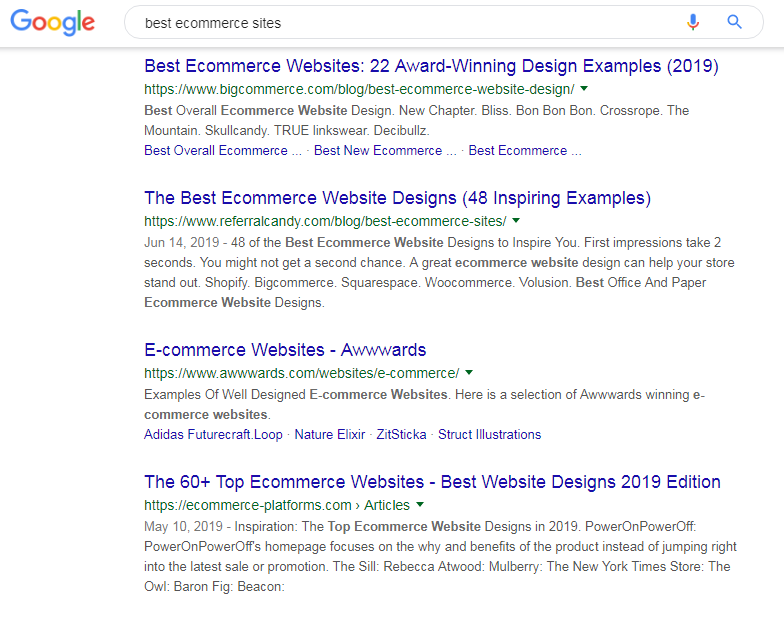Viewport: 784px width, 620px height.
Task: Click the green URL 'https://www.bigcommerce.com/blog/best-ecommerce-website-design/'
Action: pyautogui.click(x=359, y=89)
